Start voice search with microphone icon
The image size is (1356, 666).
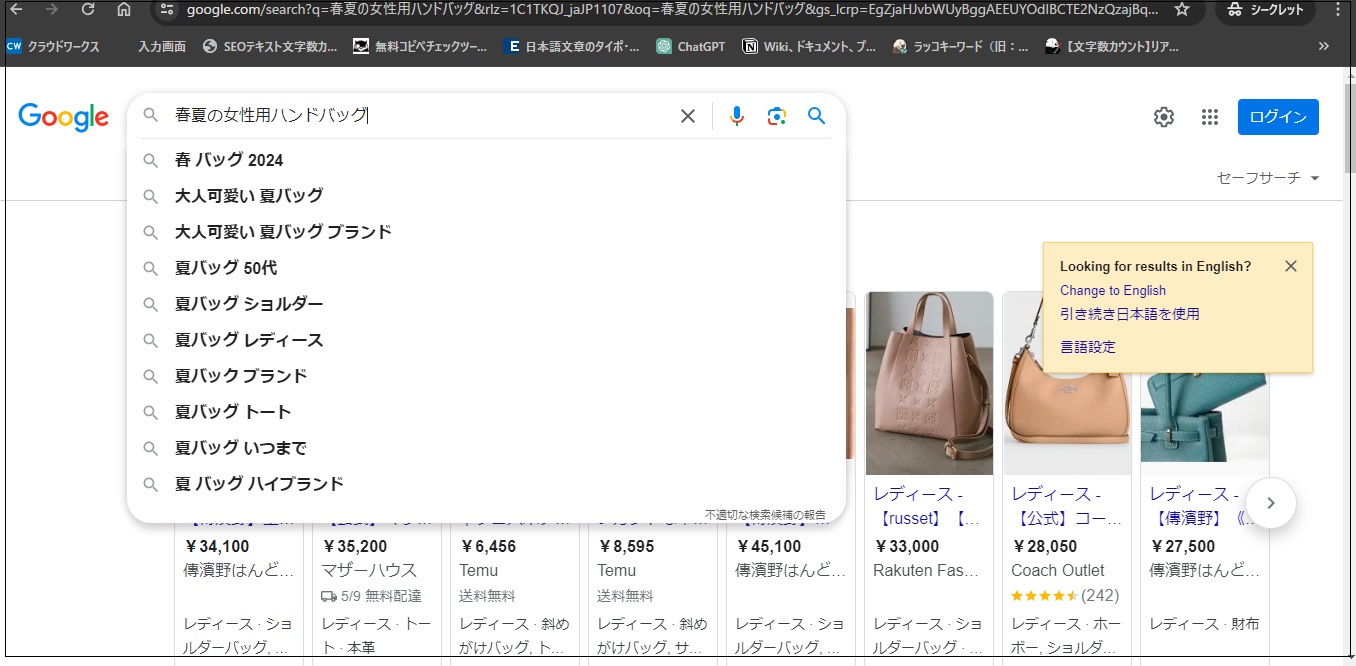point(737,116)
